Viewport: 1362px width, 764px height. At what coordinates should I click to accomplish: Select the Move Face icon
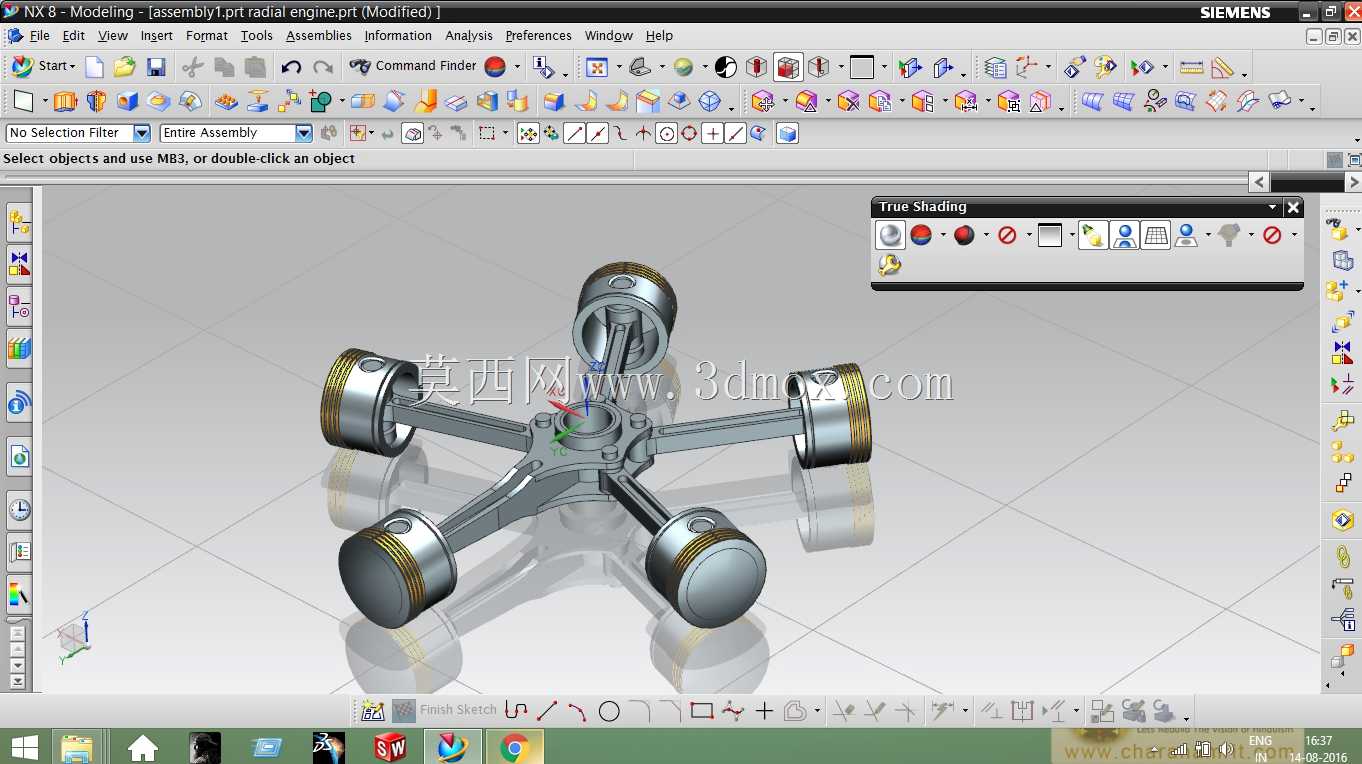[763, 101]
